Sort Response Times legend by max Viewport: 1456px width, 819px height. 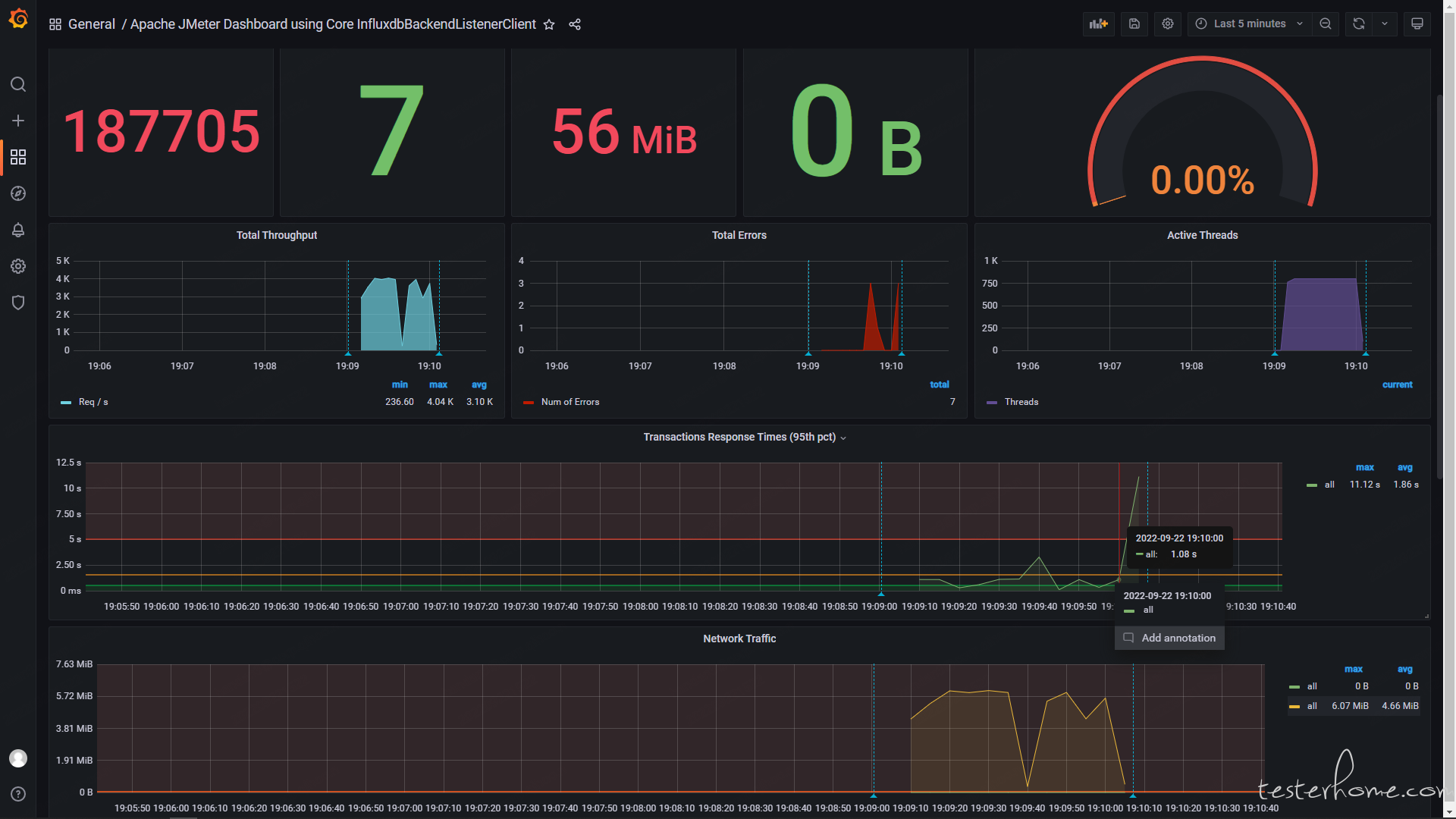1365,468
